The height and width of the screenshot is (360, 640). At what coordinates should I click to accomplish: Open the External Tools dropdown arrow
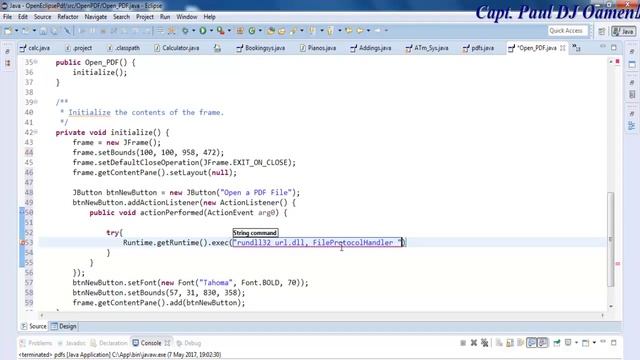pyautogui.click(x=229, y=31)
